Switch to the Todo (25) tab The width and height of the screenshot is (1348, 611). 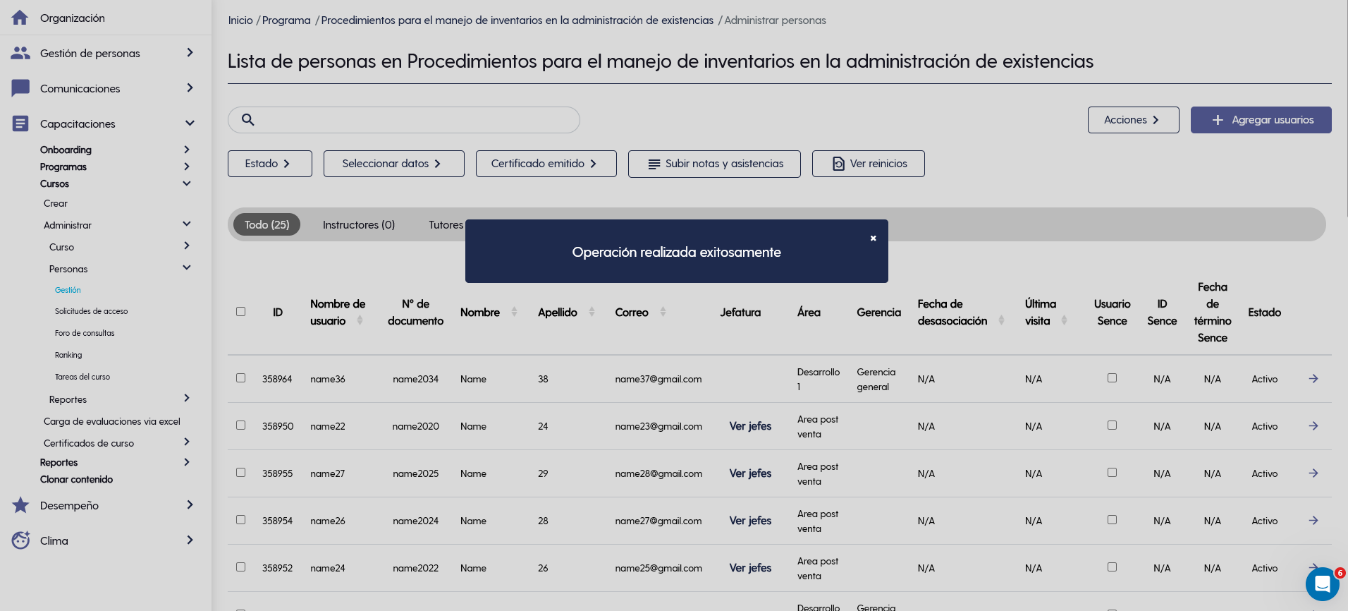point(267,225)
